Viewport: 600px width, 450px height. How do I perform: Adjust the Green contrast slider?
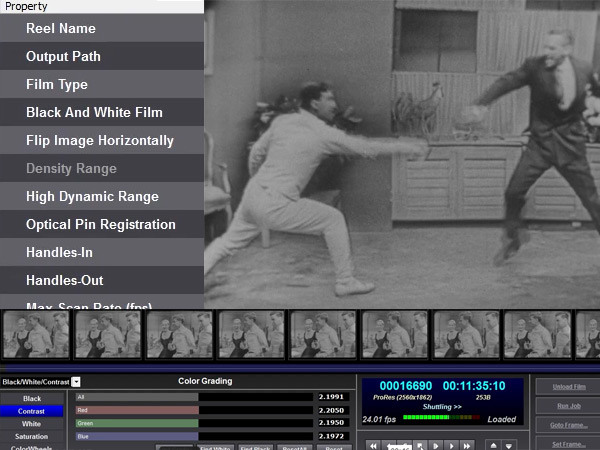tap(194, 423)
